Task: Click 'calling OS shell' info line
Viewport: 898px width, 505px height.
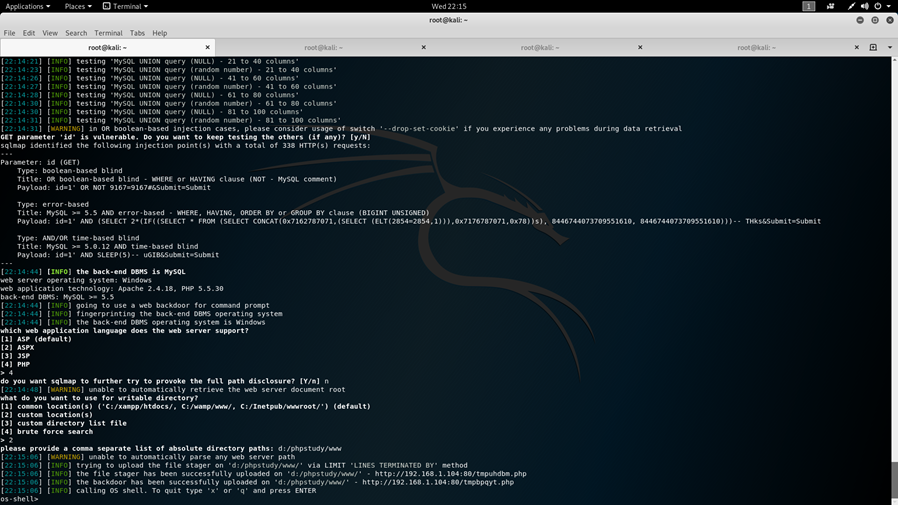Action: [x=158, y=491]
